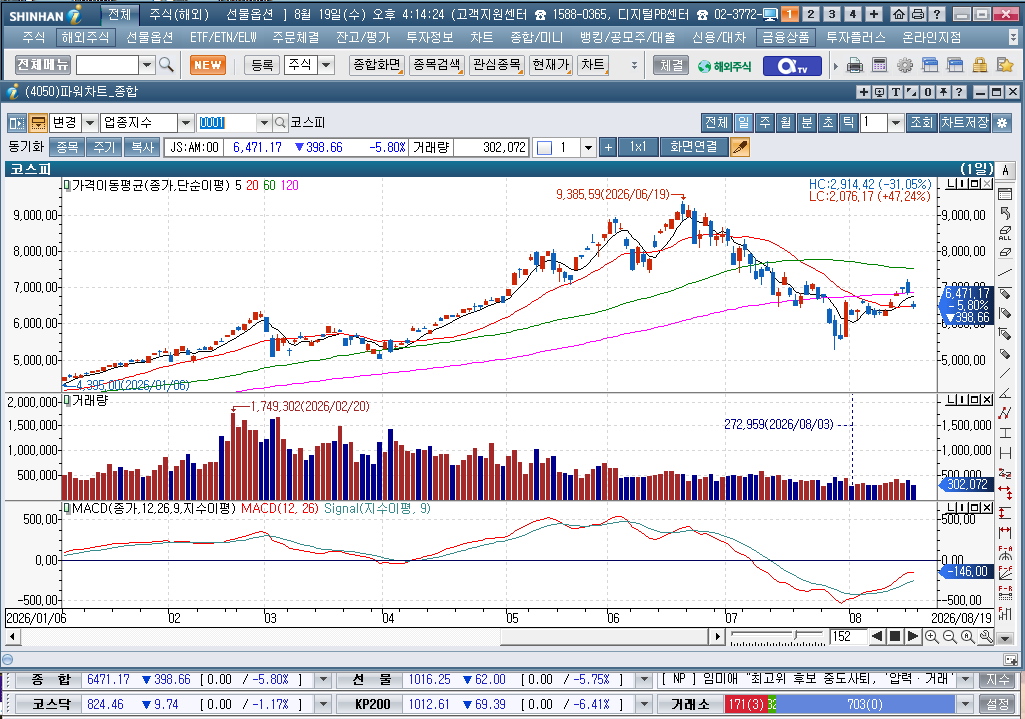Click the stop square chart button
Screen dimensions: 1025x719
click(895, 637)
